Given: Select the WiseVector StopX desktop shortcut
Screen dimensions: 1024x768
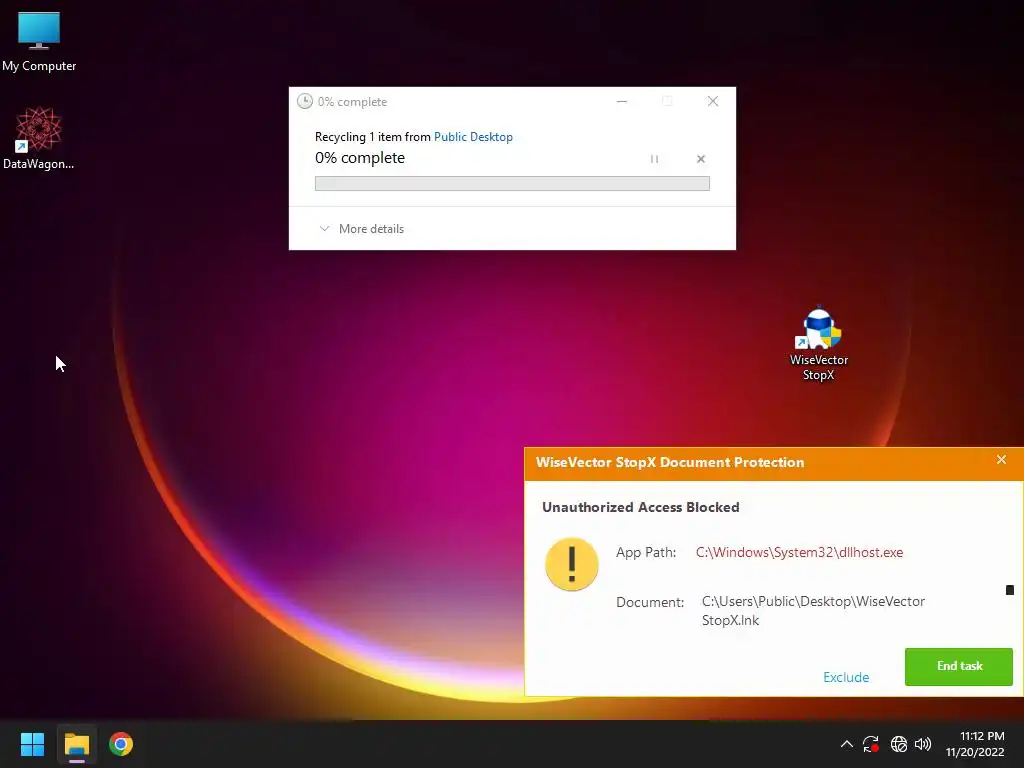Looking at the screenshot, I should [819, 344].
